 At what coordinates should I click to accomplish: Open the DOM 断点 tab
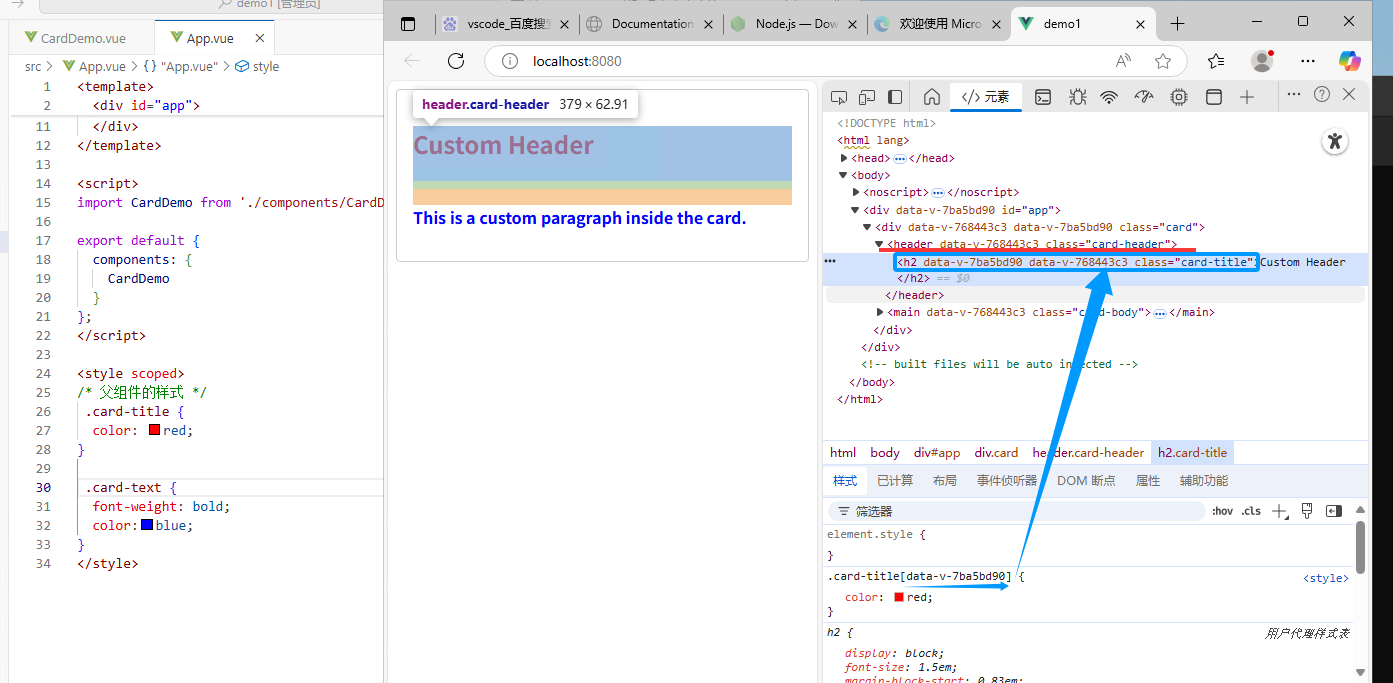click(x=1086, y=481)
